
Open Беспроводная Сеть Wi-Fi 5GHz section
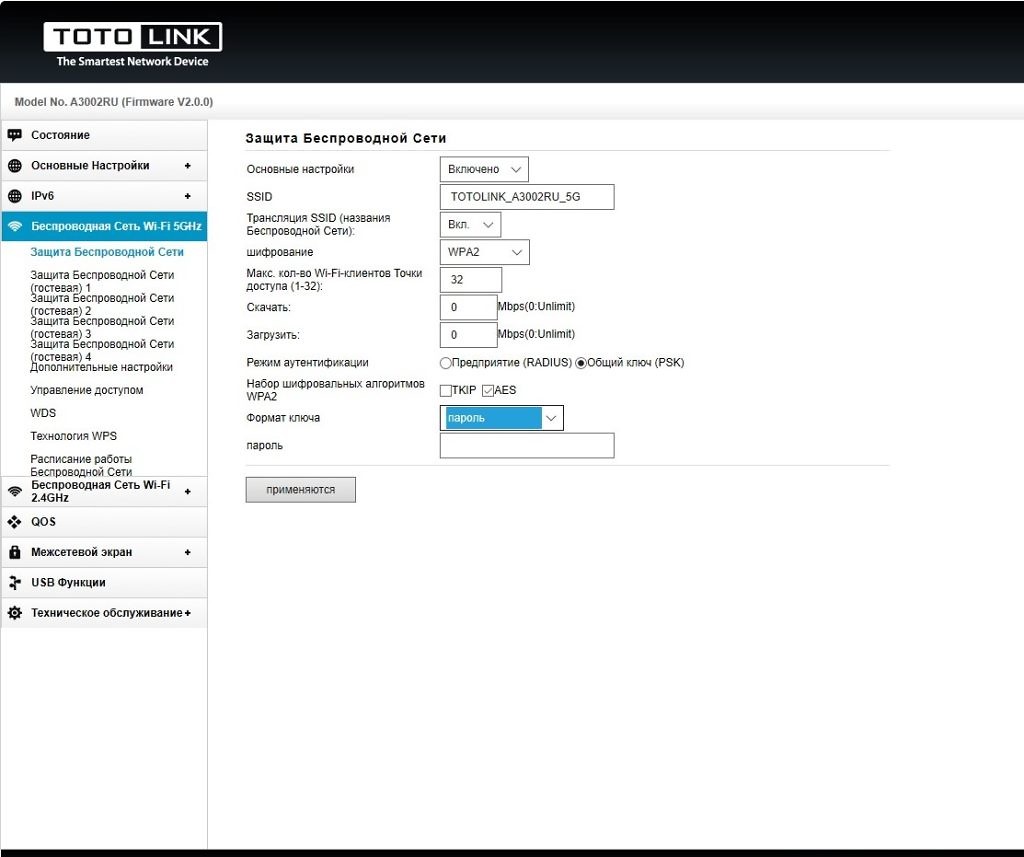point(104,227)
